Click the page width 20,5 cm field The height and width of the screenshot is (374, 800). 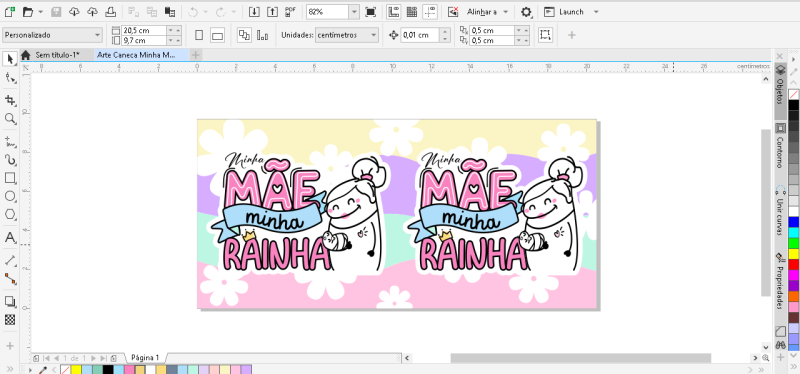[x=144, y=31]
